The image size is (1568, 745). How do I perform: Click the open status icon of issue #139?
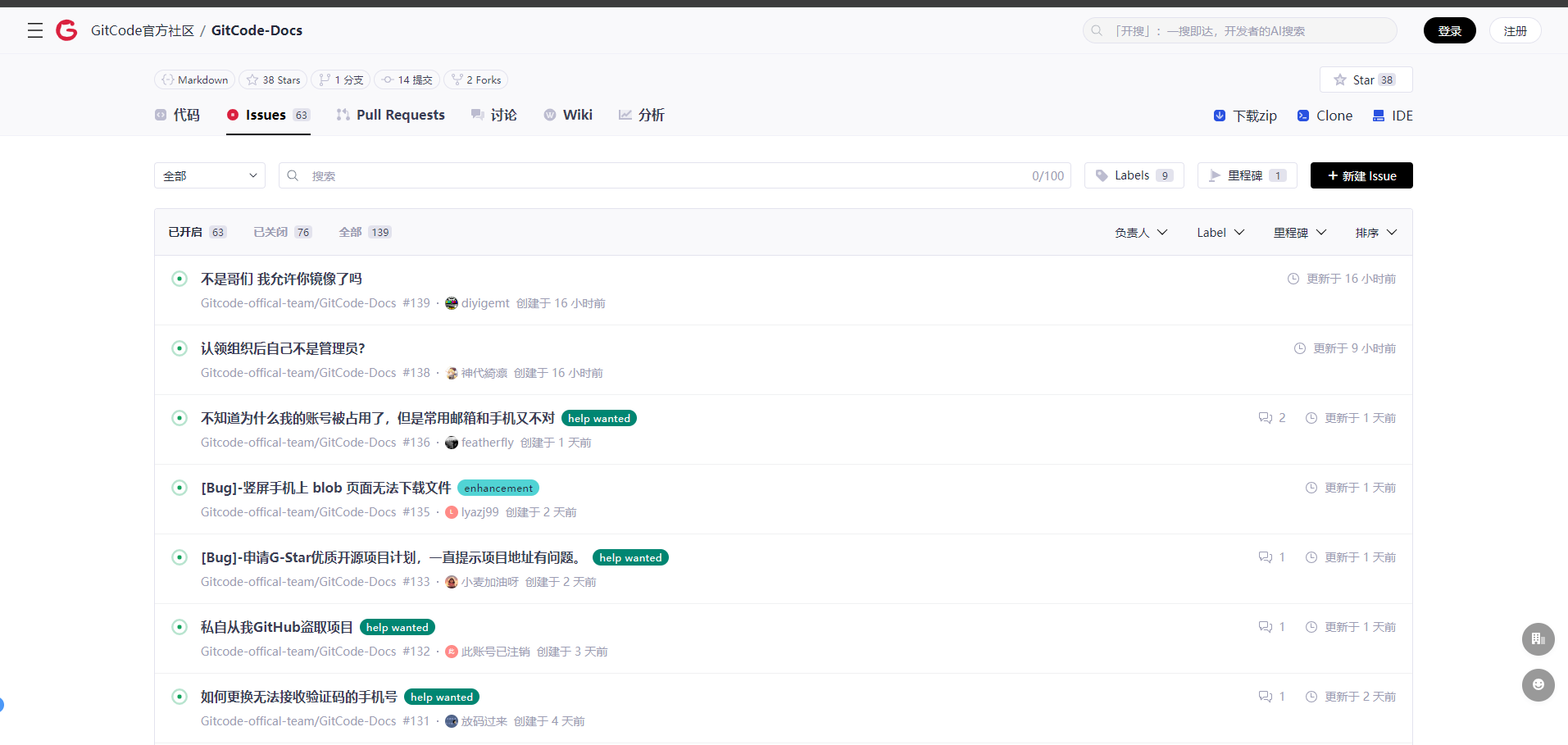pos(180,279)
